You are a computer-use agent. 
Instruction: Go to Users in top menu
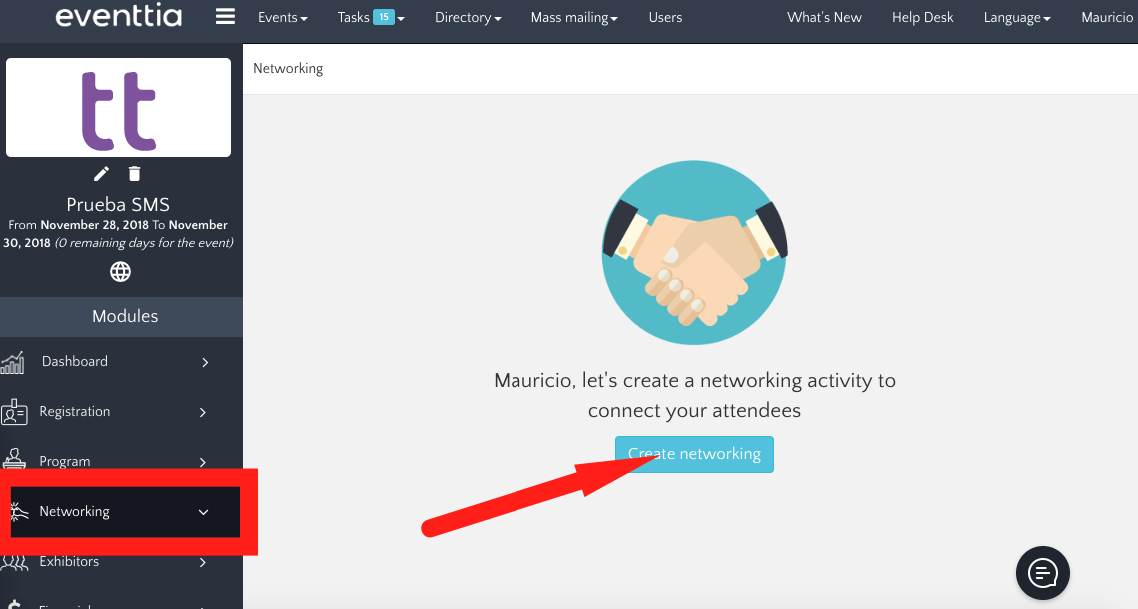tap(665, 17)
